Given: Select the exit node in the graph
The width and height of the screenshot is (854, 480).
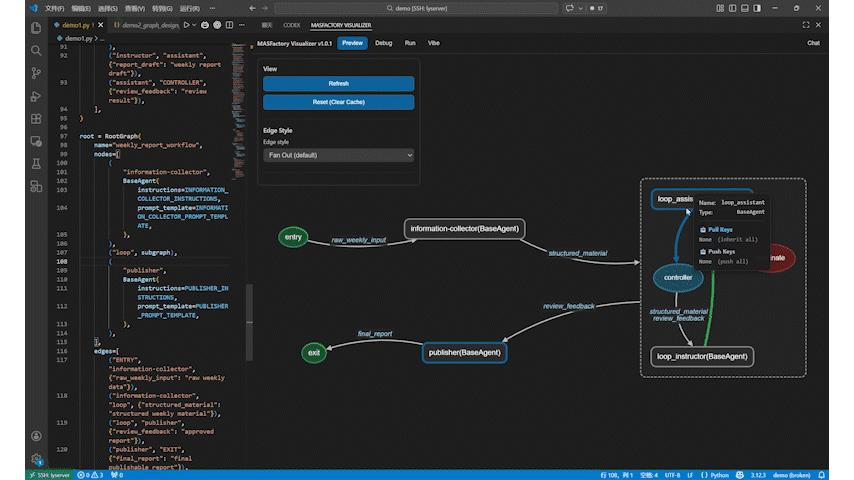Looking at the screenshot, I should 314,353.
